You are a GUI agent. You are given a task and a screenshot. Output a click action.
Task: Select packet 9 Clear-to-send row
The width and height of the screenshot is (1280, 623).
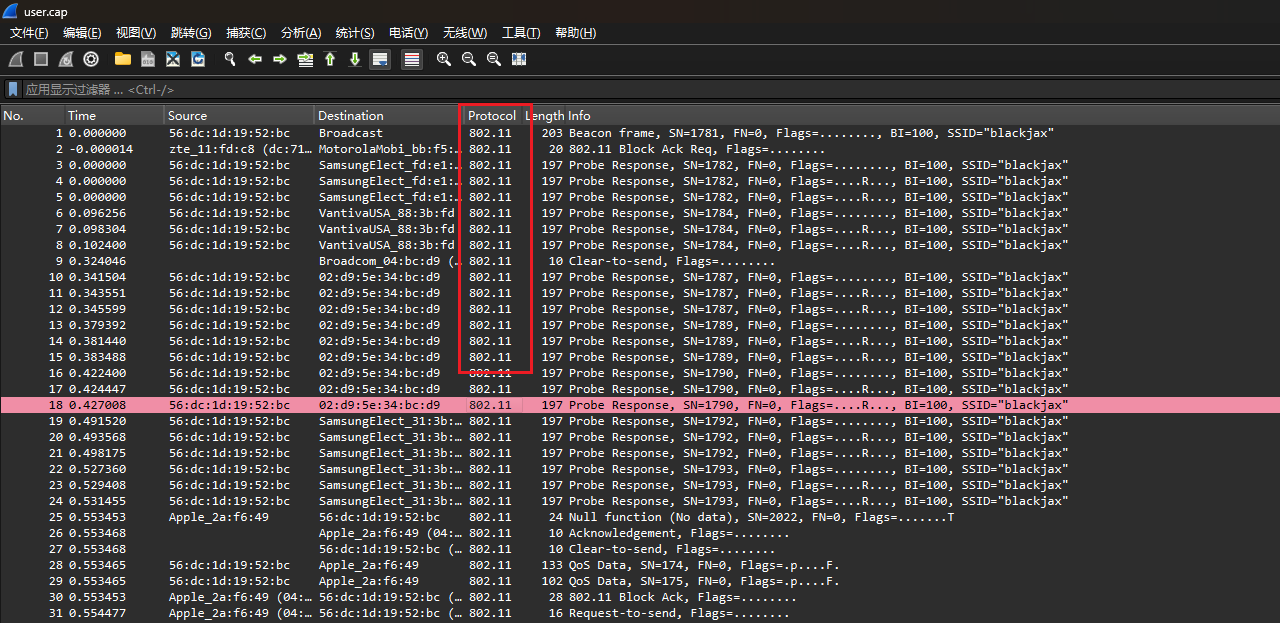click(x=640, y=261)
